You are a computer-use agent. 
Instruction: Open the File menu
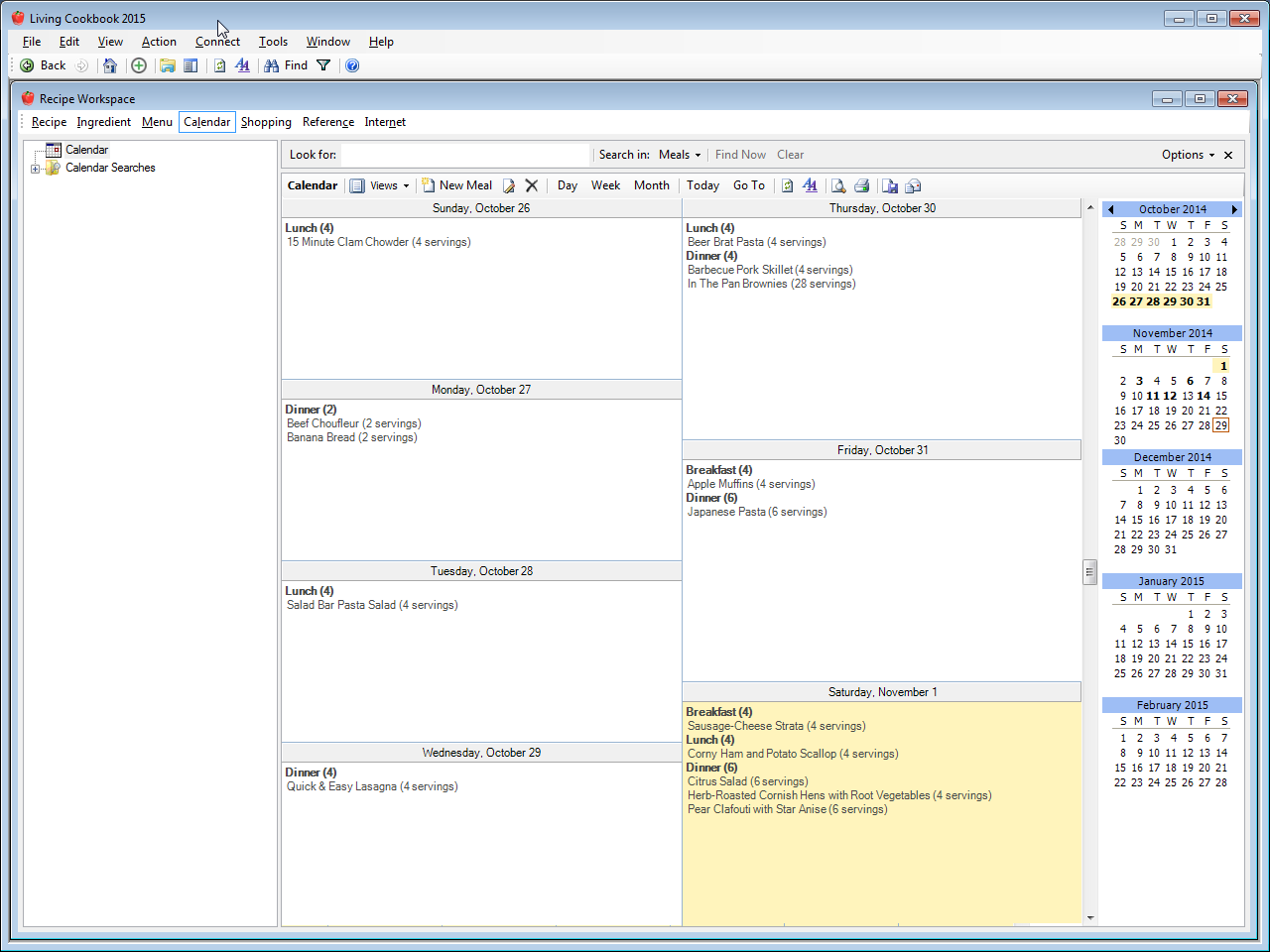point(32,42)
